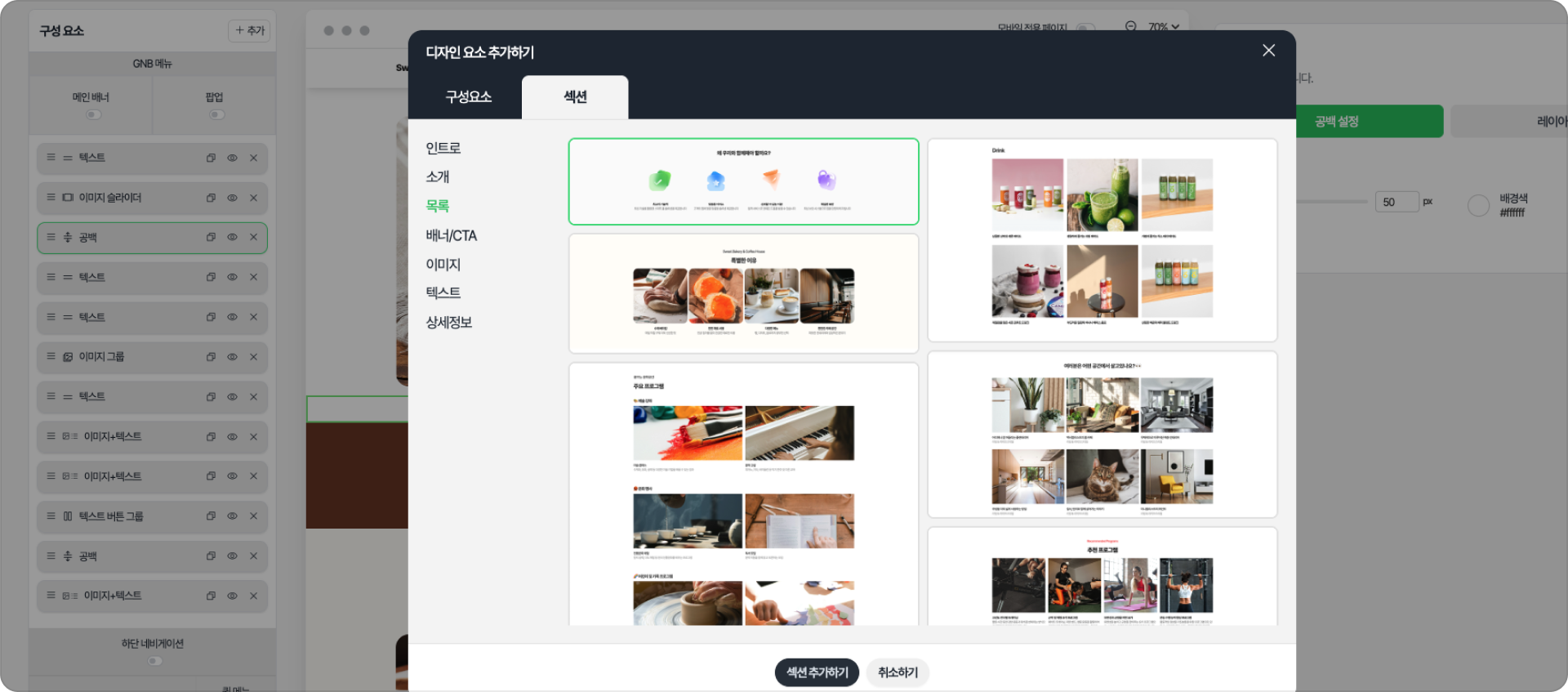Image resolution: width=1568 pixels, height=692 pixels.
Task: Pick the 텍스트 category in the dialog sidebar
Action: pyautogui.click(x=443, y=292)
